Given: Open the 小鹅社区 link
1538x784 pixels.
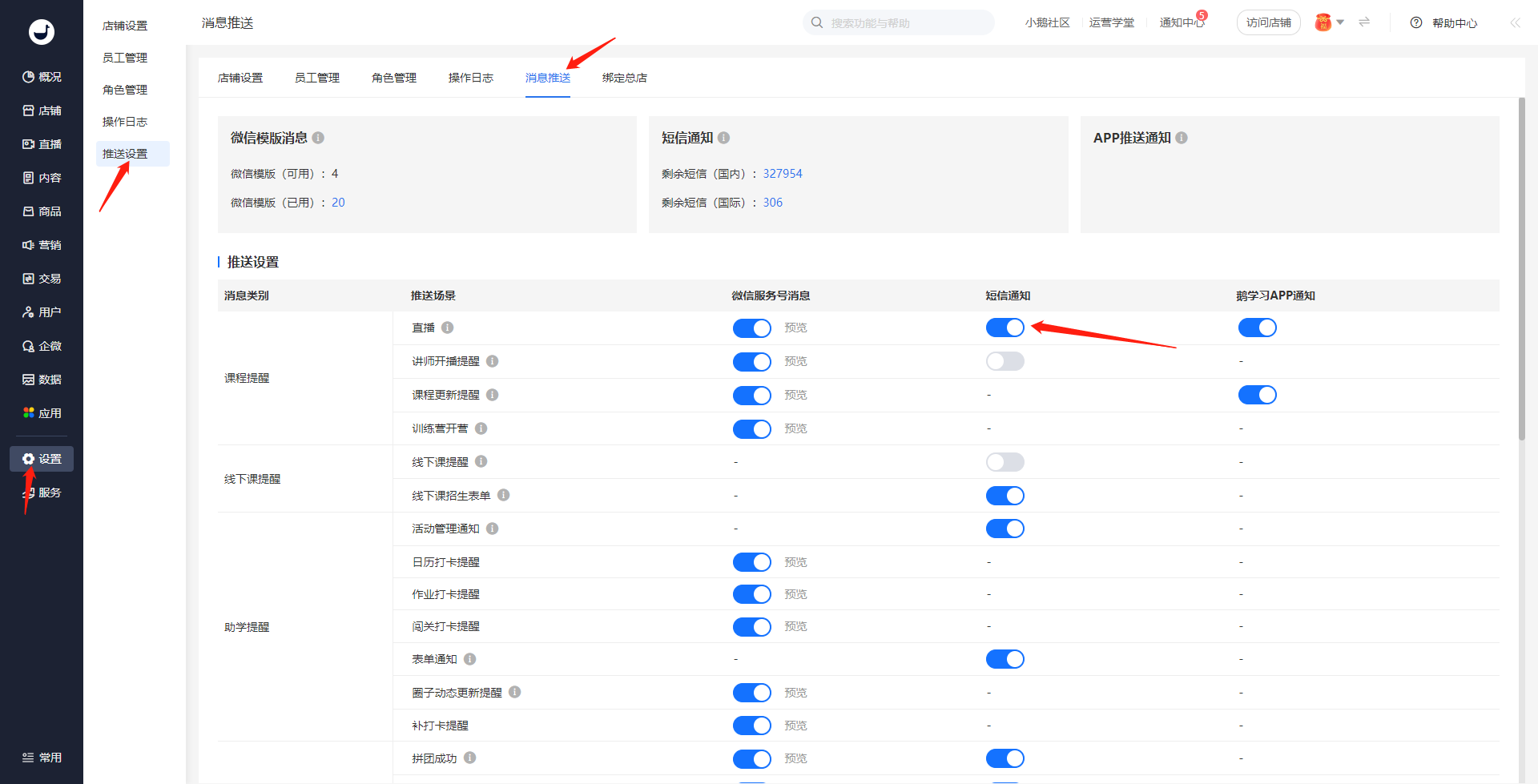Looking at the screenshot, I should click(1047, 22).
